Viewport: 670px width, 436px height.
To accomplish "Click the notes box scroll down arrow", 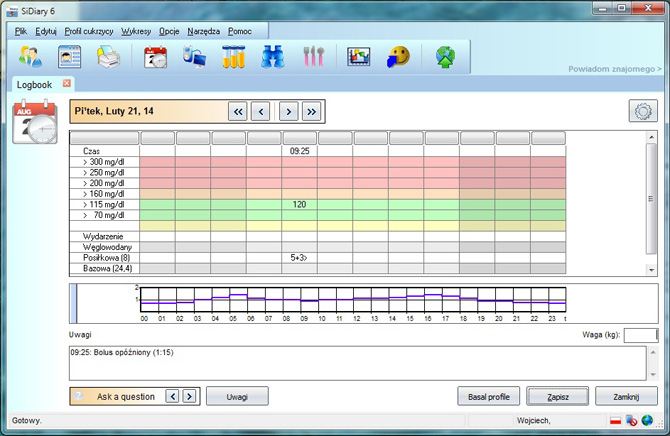I will click(652, 374).
